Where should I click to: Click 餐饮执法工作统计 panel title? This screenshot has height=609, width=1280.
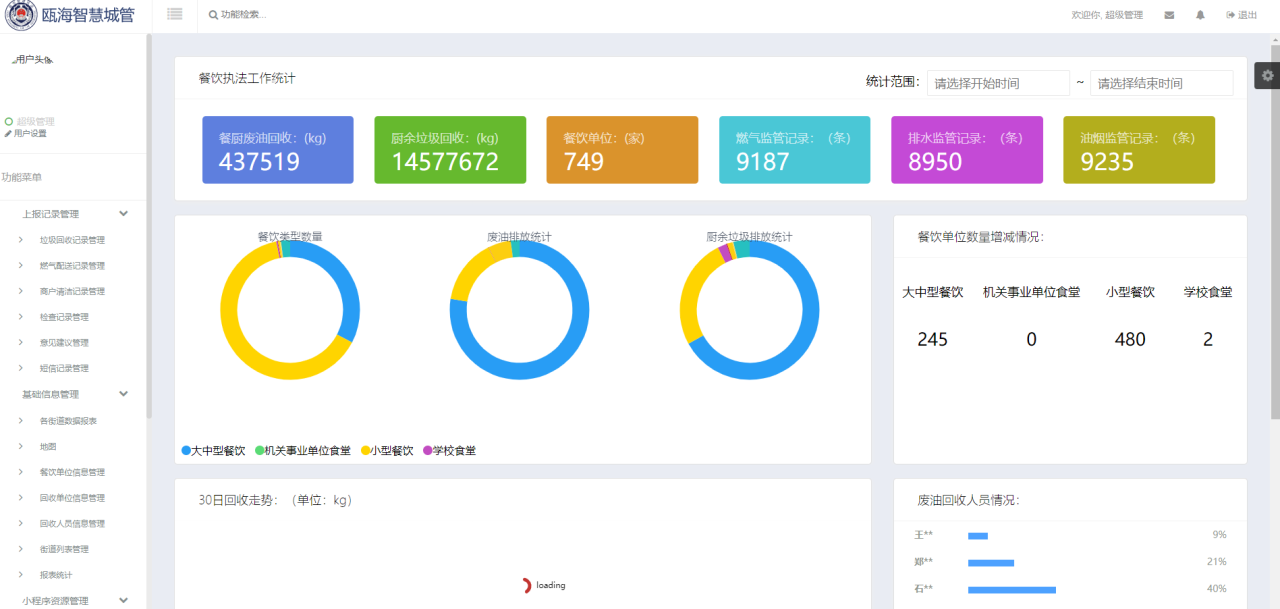pyautogui.click(x=247, y=78)
